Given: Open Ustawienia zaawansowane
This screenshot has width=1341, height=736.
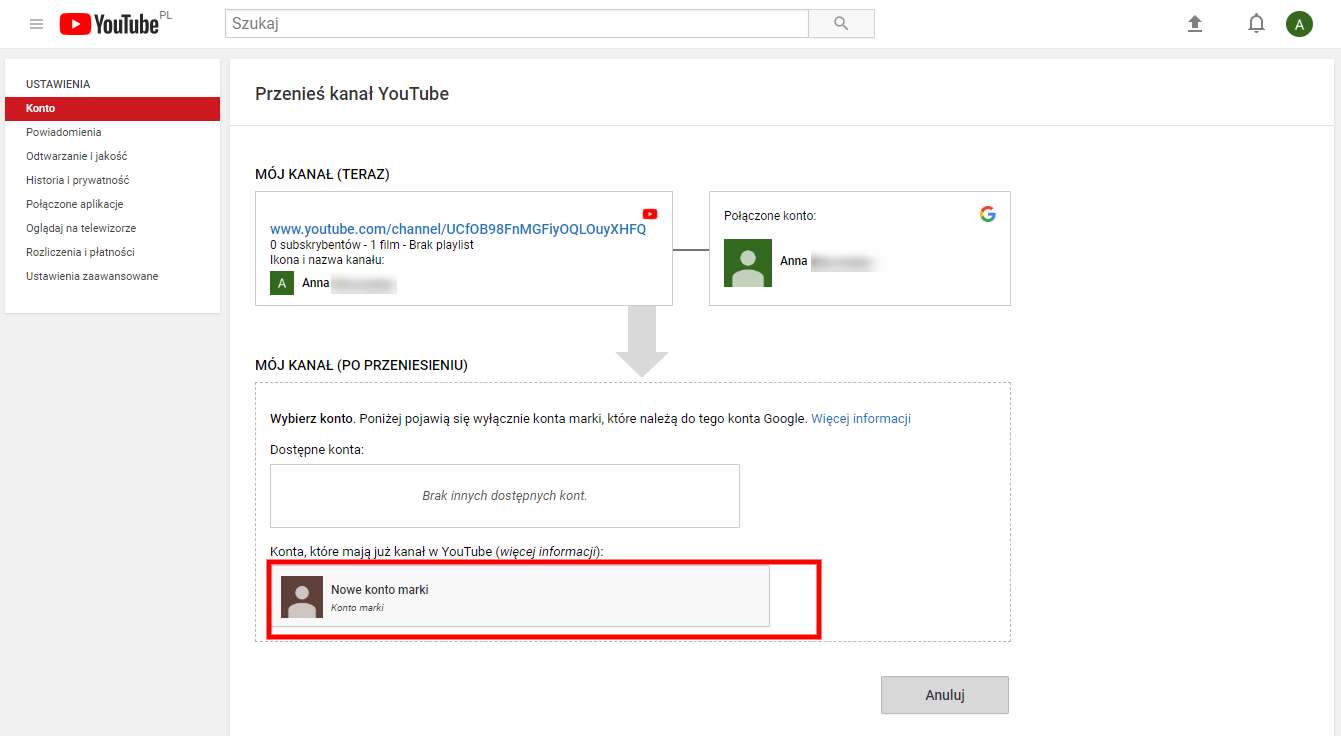Looking at the screenshot, I should pyautogui.click(x=92, y=276).
